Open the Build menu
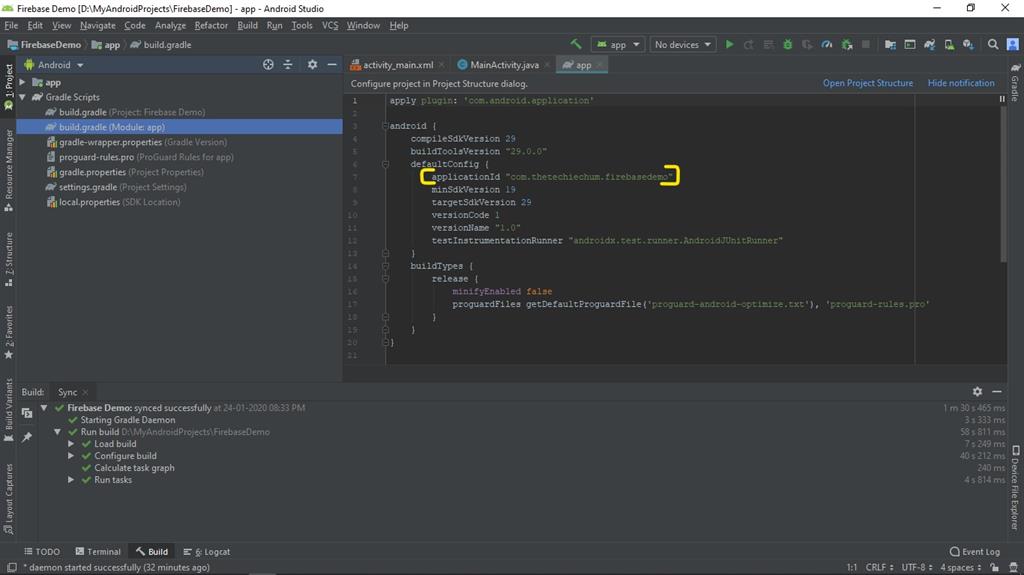This screenshot has height=575, width=1024. click(247, 25)
